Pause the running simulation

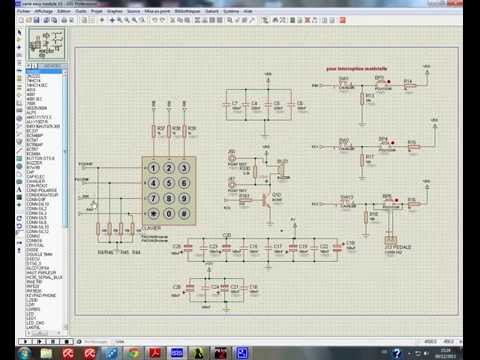point(53,341)
